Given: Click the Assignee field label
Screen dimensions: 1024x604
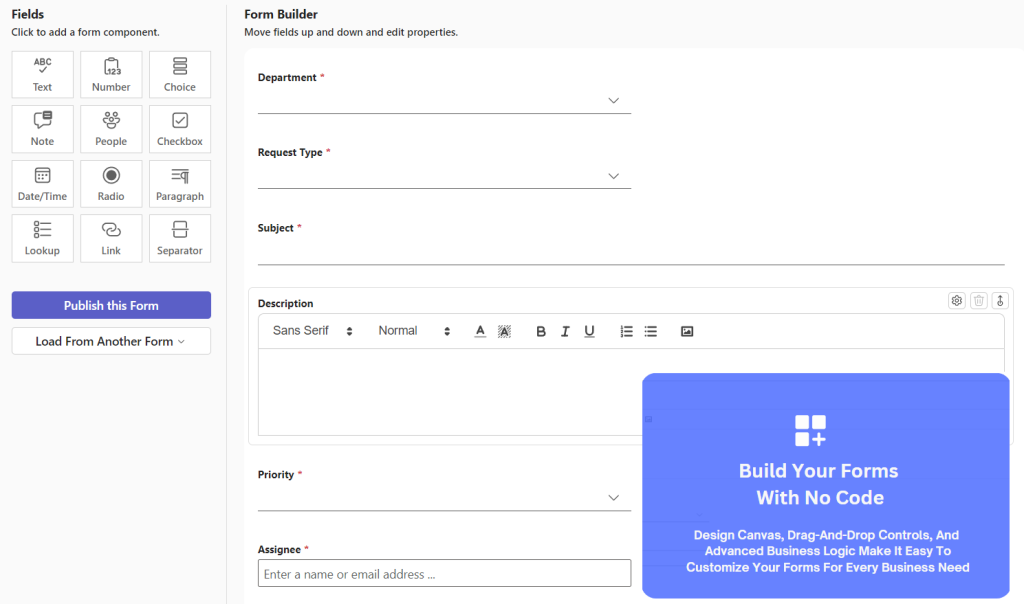Looking at the screenshot, I should [x=280, y=550].
